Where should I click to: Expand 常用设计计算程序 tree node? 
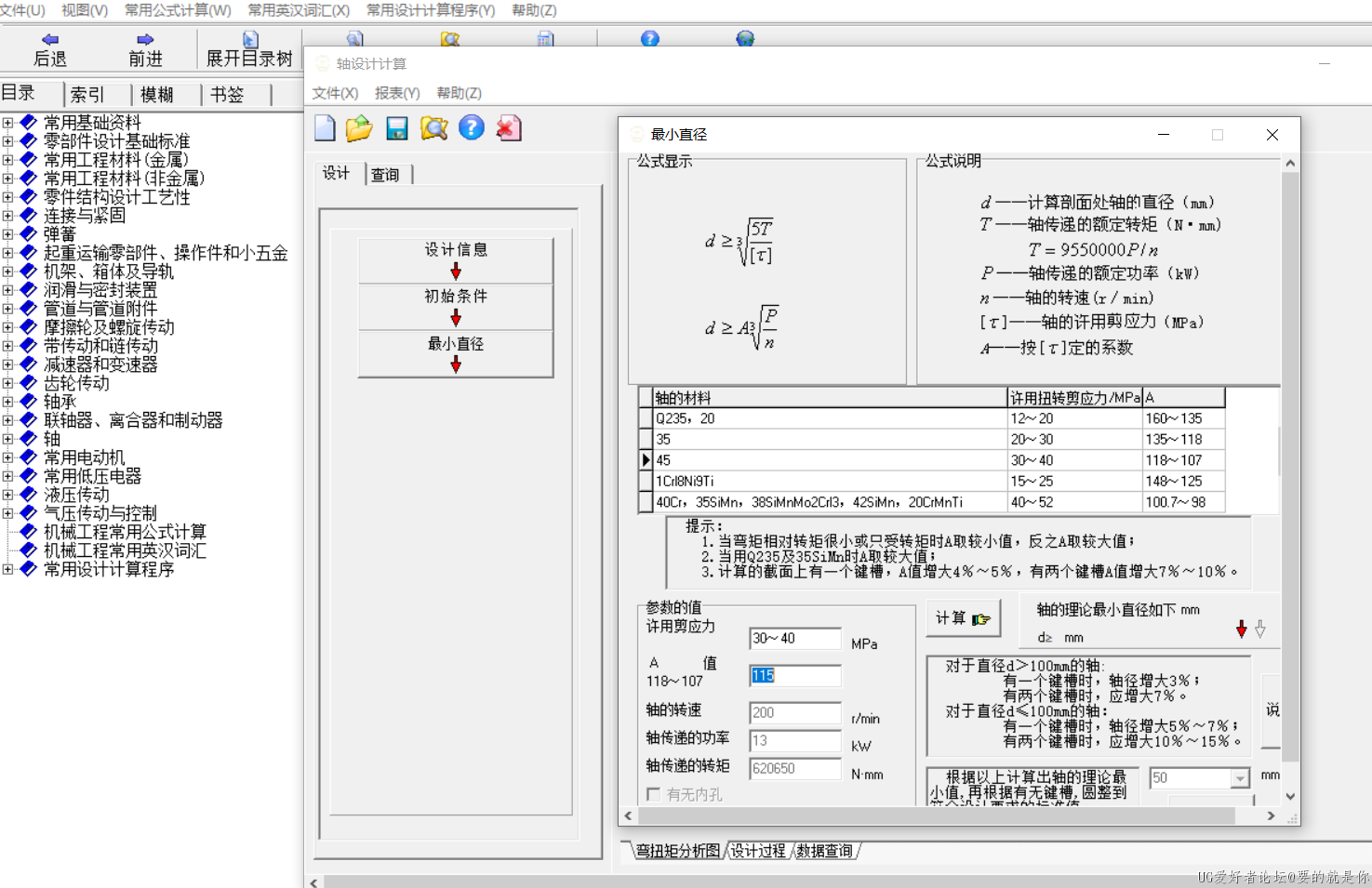point(7,569)
